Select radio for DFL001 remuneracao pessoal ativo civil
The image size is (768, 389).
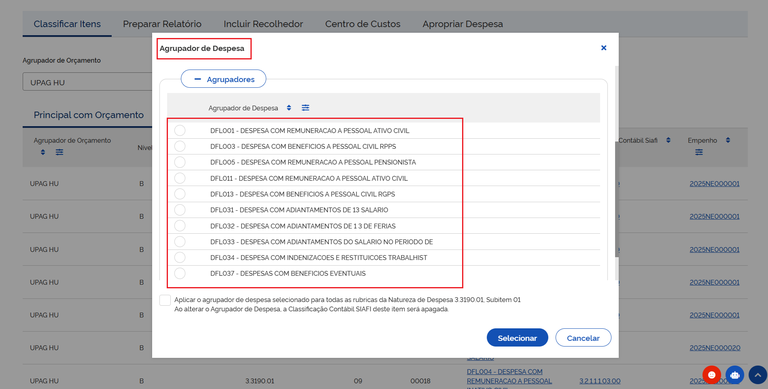(180, 130)
